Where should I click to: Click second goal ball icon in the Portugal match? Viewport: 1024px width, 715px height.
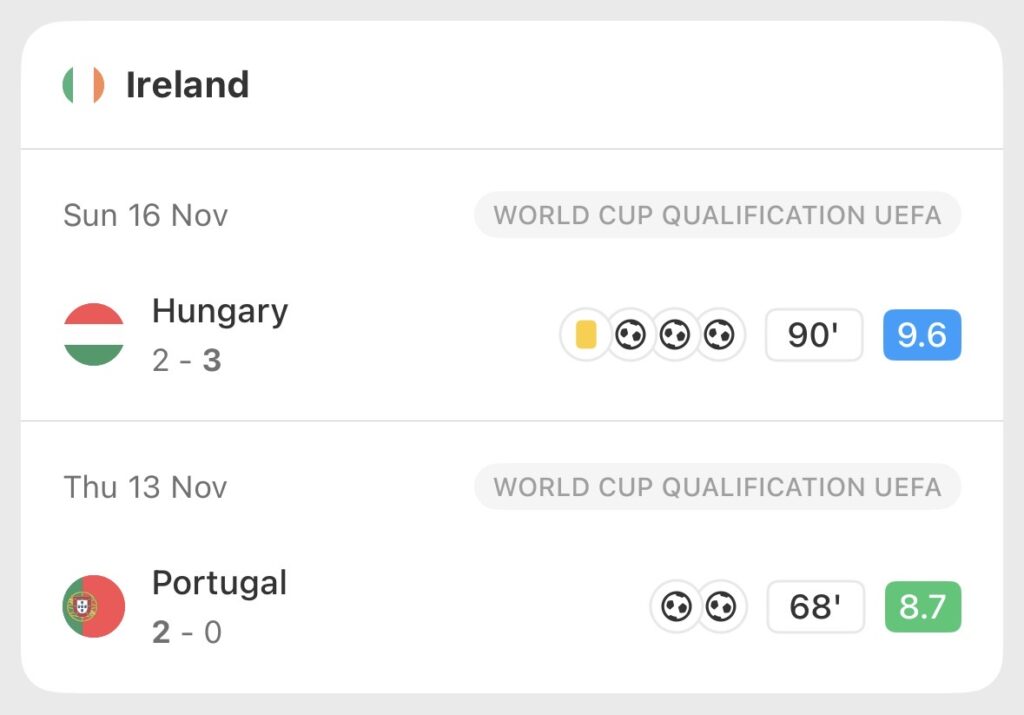tap(721, 606)
